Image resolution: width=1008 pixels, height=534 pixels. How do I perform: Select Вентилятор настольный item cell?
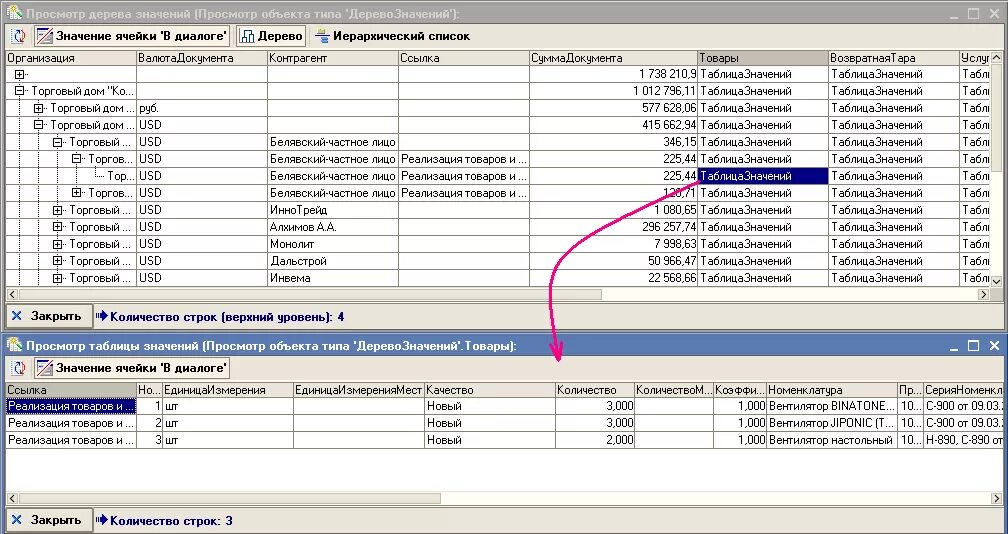[x=832, y=440]
